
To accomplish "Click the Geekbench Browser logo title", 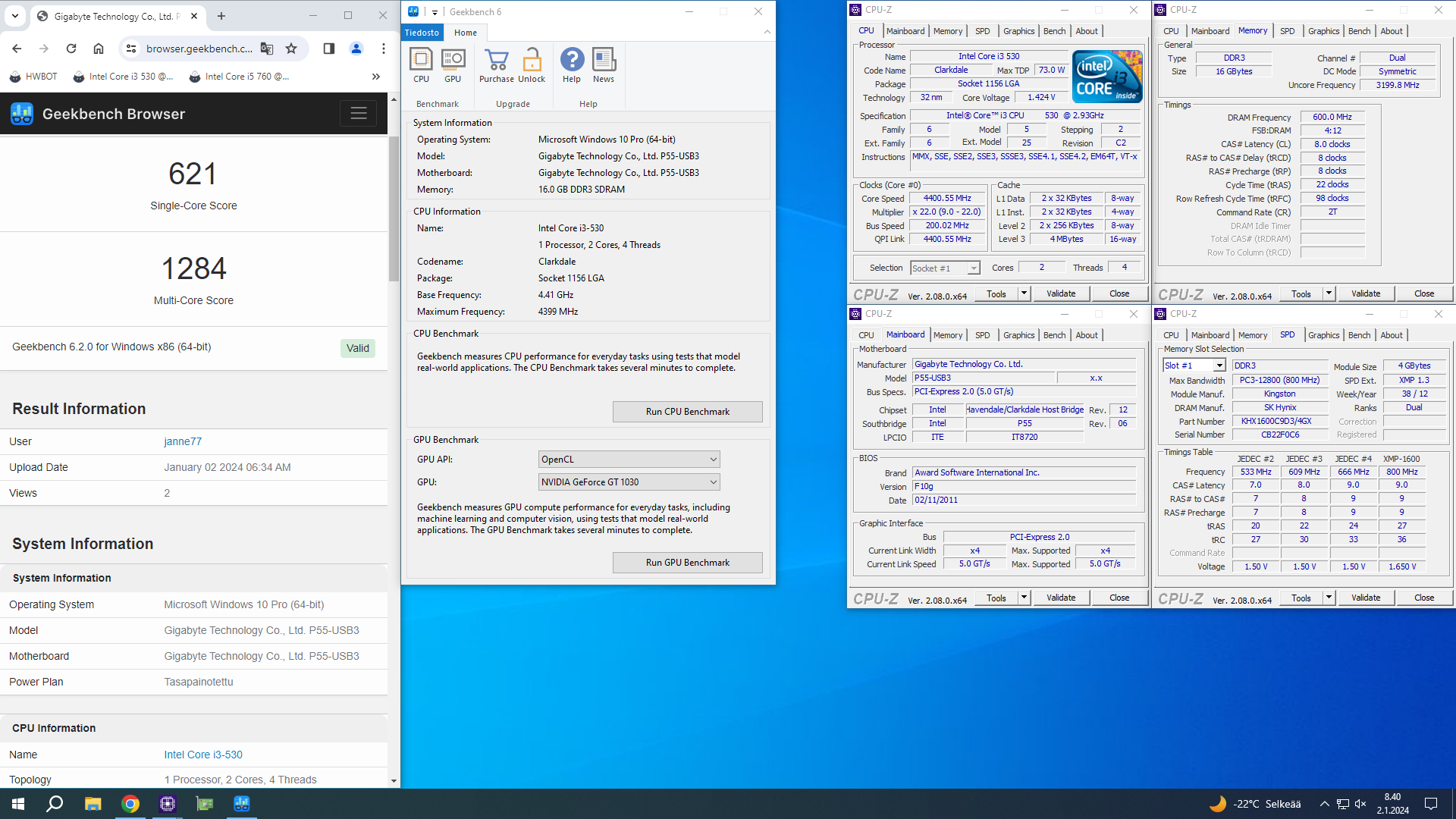I will [99, 114].
